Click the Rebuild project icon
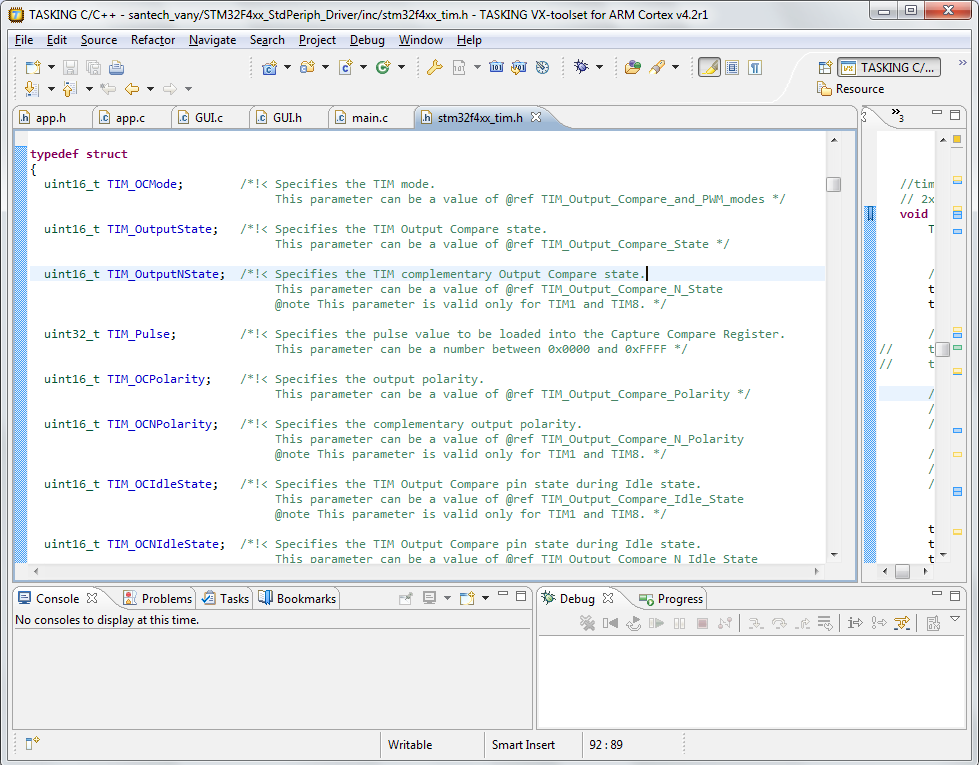This screenshot has width=979, height=765. 519,67
